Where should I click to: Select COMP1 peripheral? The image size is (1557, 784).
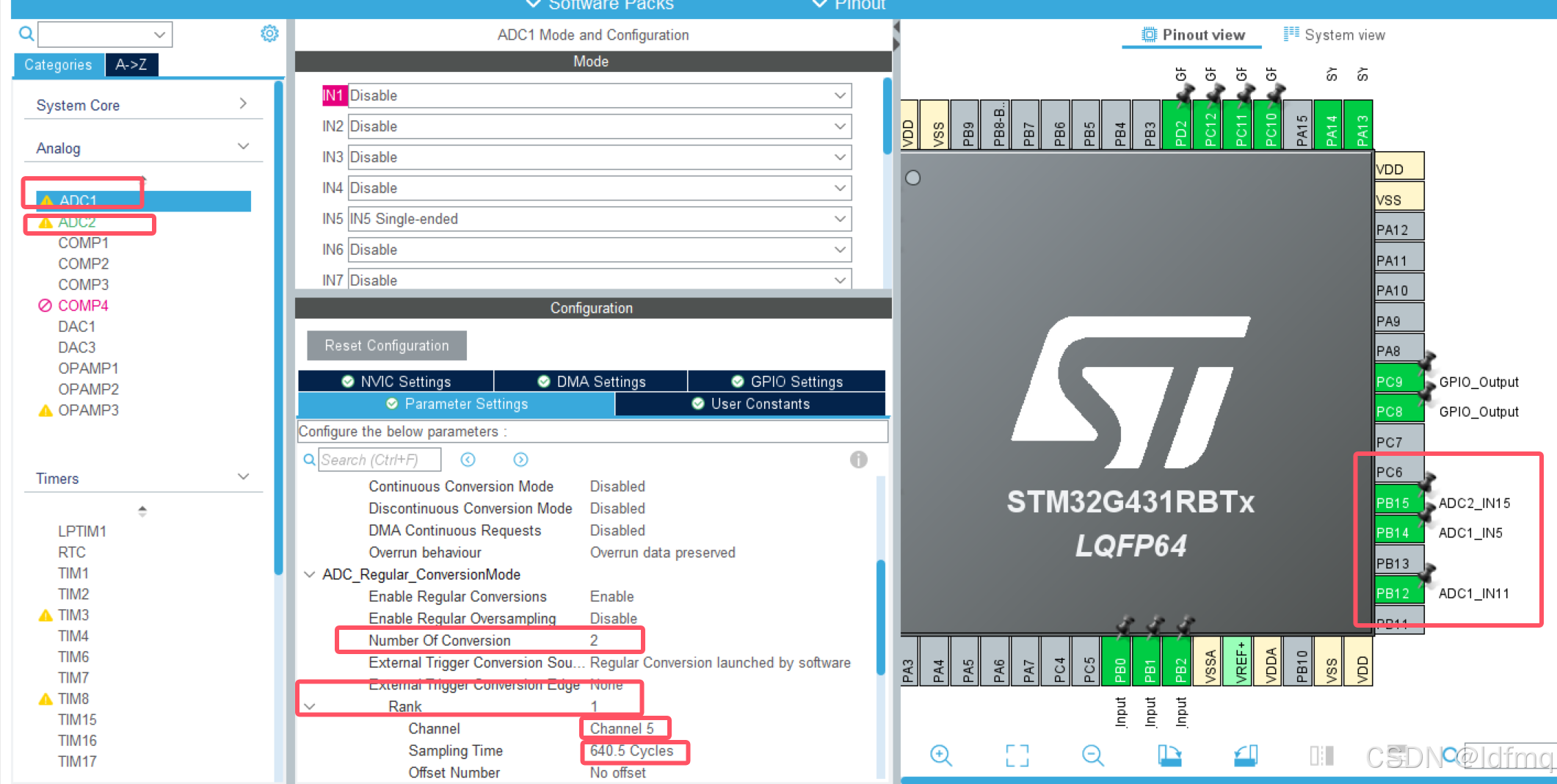[84, 243]
